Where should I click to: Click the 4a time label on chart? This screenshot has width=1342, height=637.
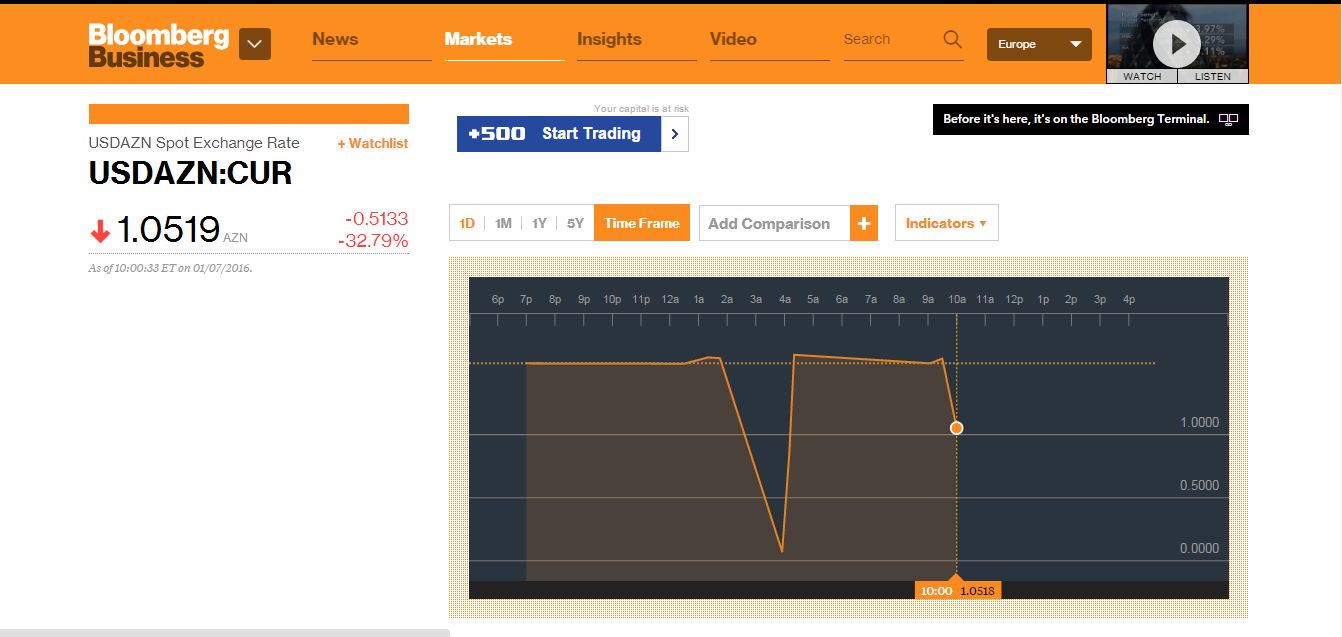coord(785,299)
